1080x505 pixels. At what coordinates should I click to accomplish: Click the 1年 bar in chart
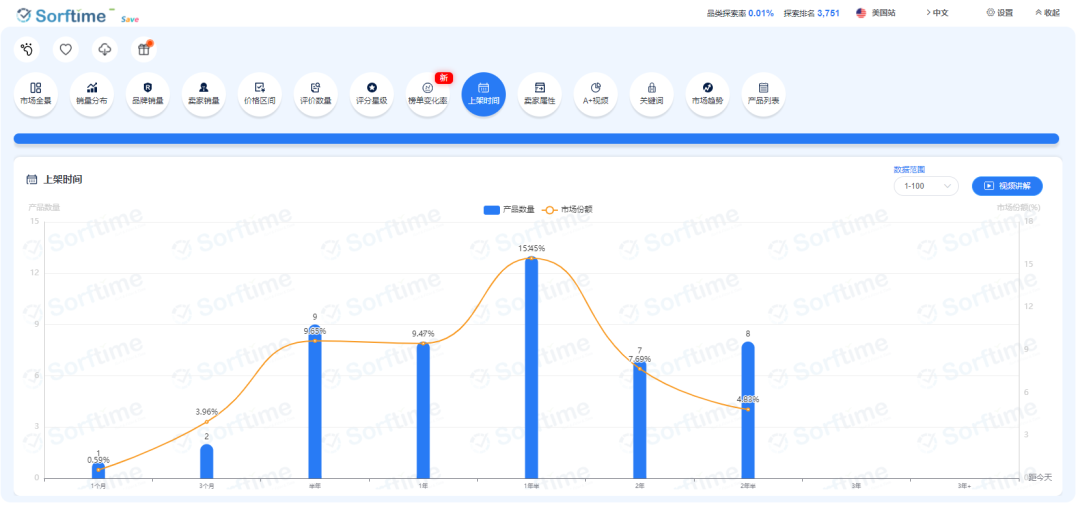point(423,411)
